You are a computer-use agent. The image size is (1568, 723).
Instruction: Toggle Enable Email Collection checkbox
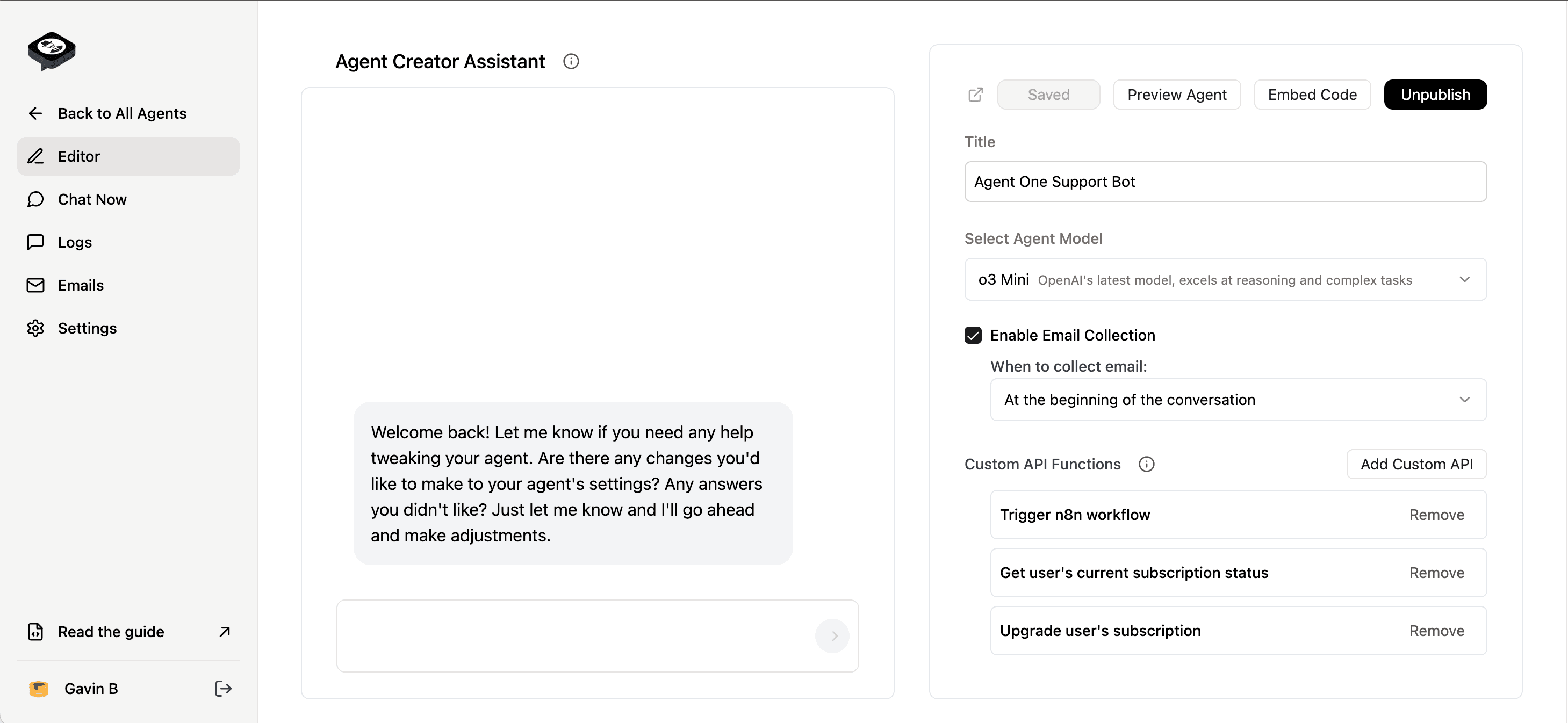point(974,335)
